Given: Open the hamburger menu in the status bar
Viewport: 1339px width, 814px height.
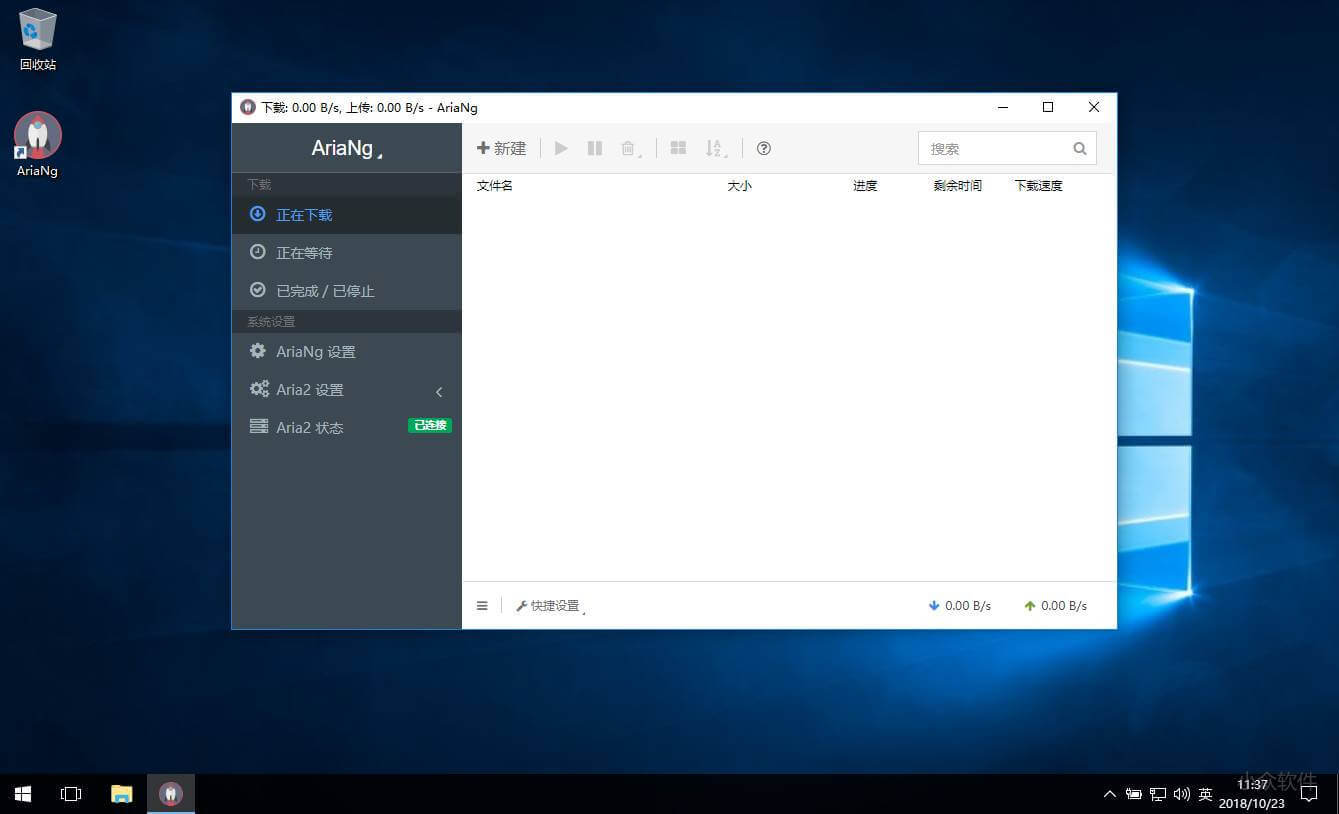Looking at the screenshot, I should [x=481, y=605].
